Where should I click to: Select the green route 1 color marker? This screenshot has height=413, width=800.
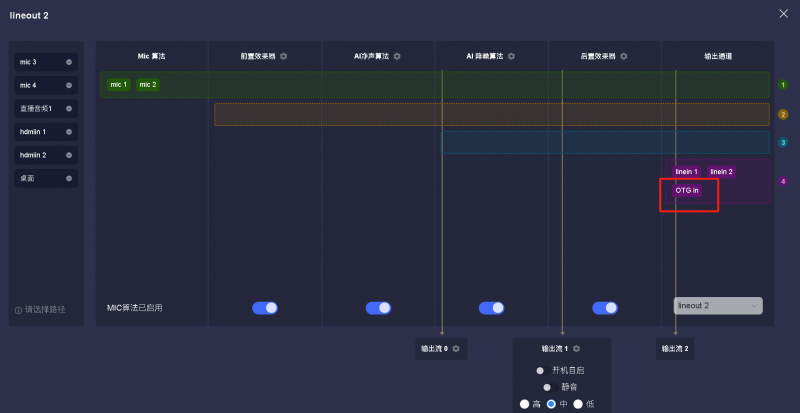click(783, 85)
